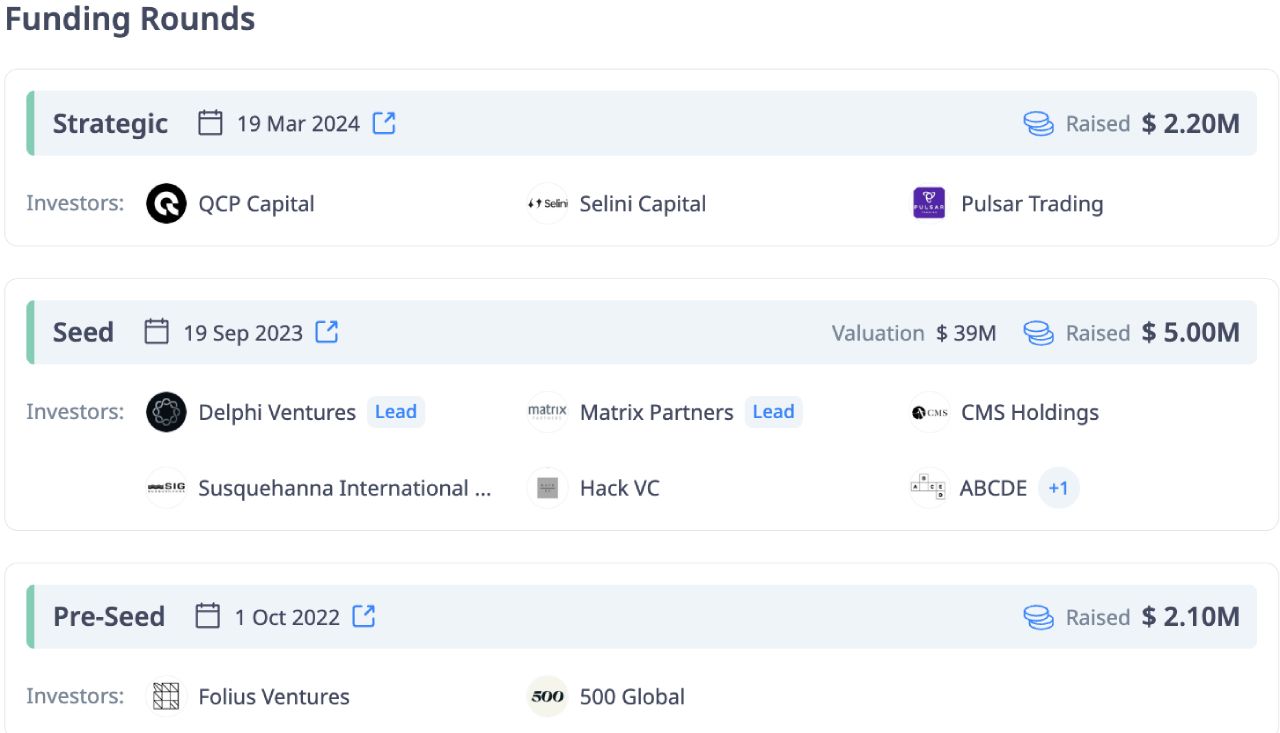This screenshot has height=733, width=1280.
Task: Click the Funding Rounds heading
Action: coord(130,18)
